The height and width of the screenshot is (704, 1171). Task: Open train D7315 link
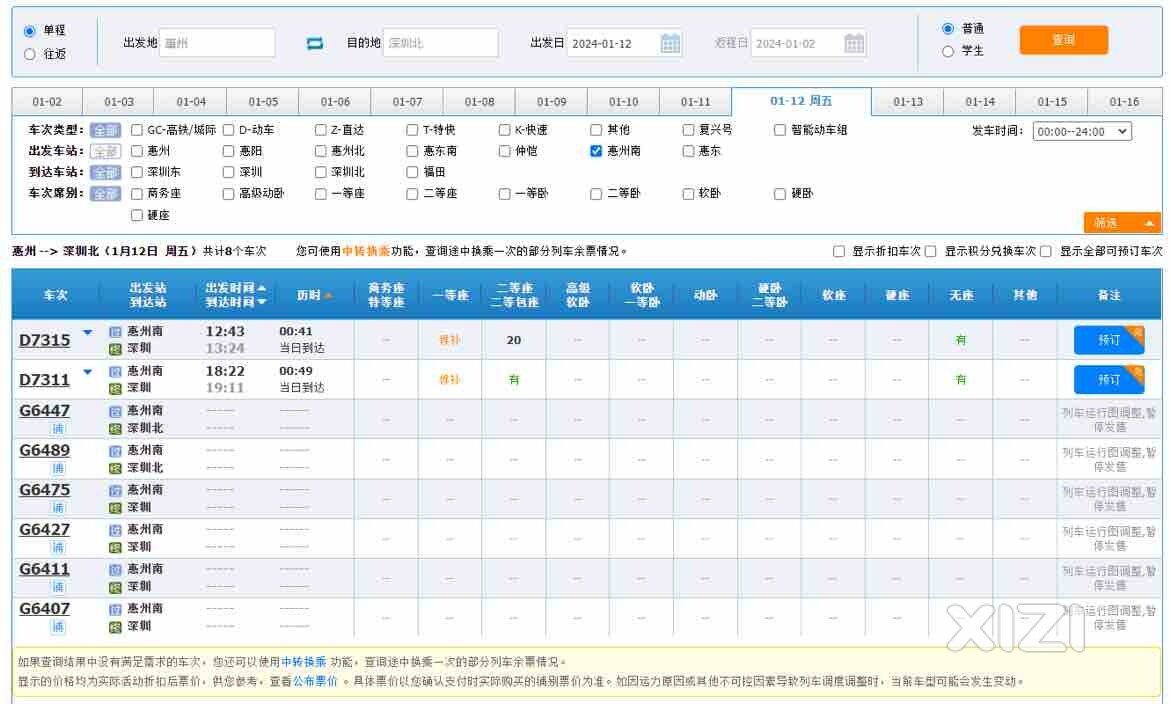pos(45,340)
